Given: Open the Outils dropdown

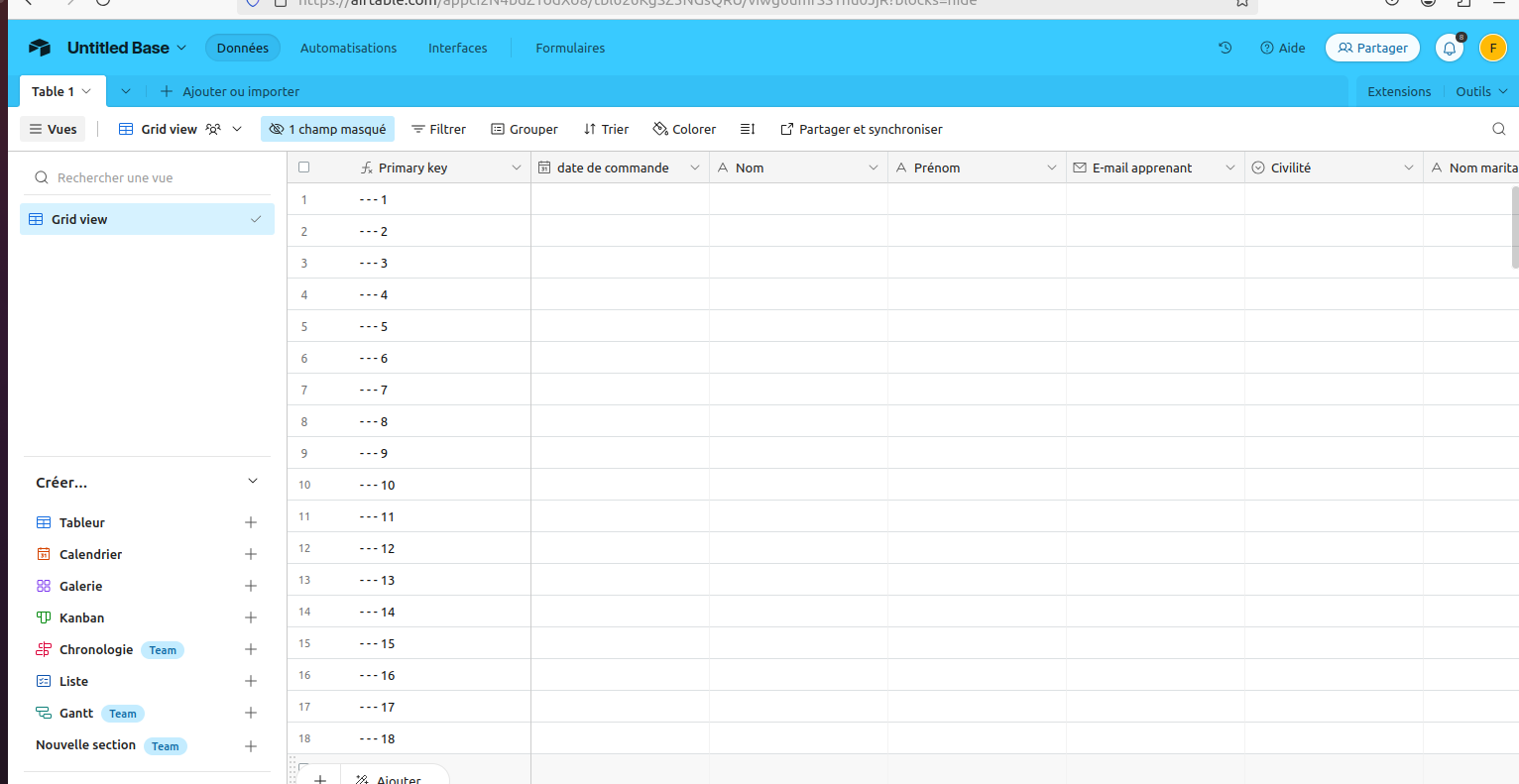Looking at the screenshot, I should coord(1481,91).
